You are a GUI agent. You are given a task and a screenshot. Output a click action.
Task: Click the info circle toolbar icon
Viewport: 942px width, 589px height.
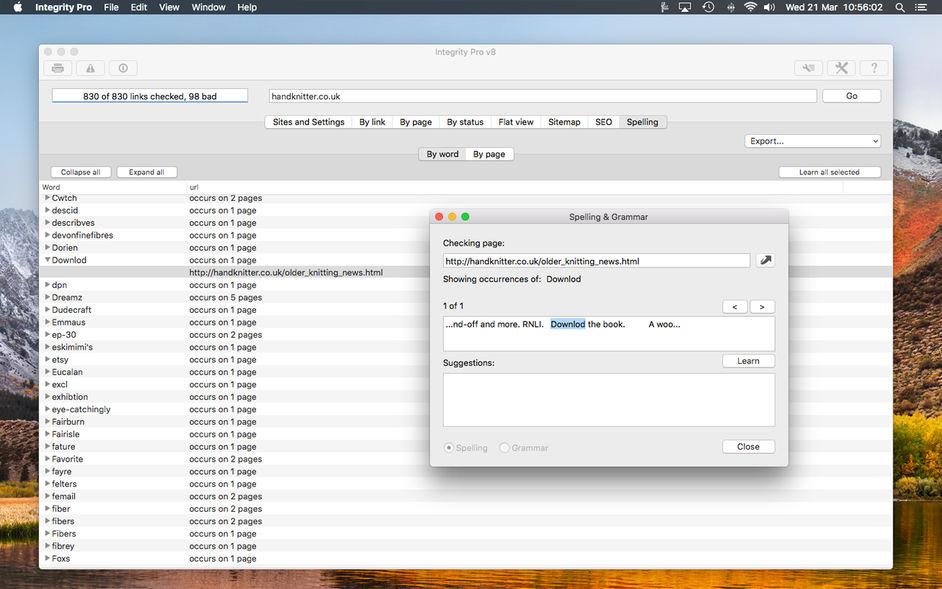[x=123, y=68]
